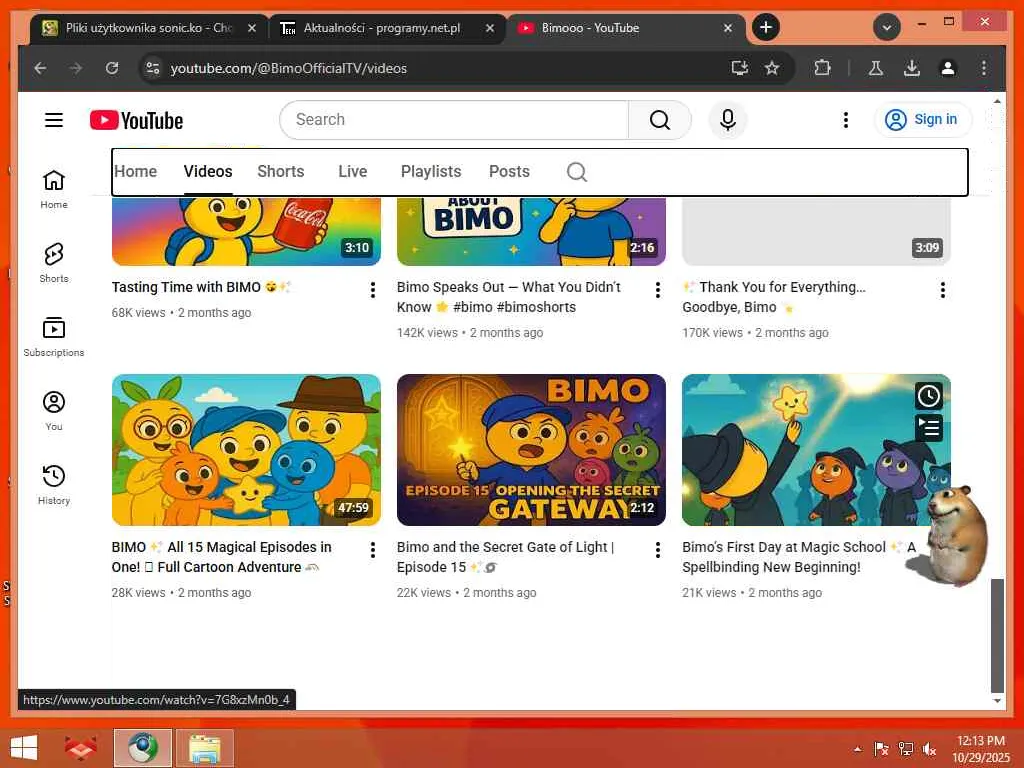Click the YouTube logo
Viewport: 1024px width, 768px height.
pos(136,120)
